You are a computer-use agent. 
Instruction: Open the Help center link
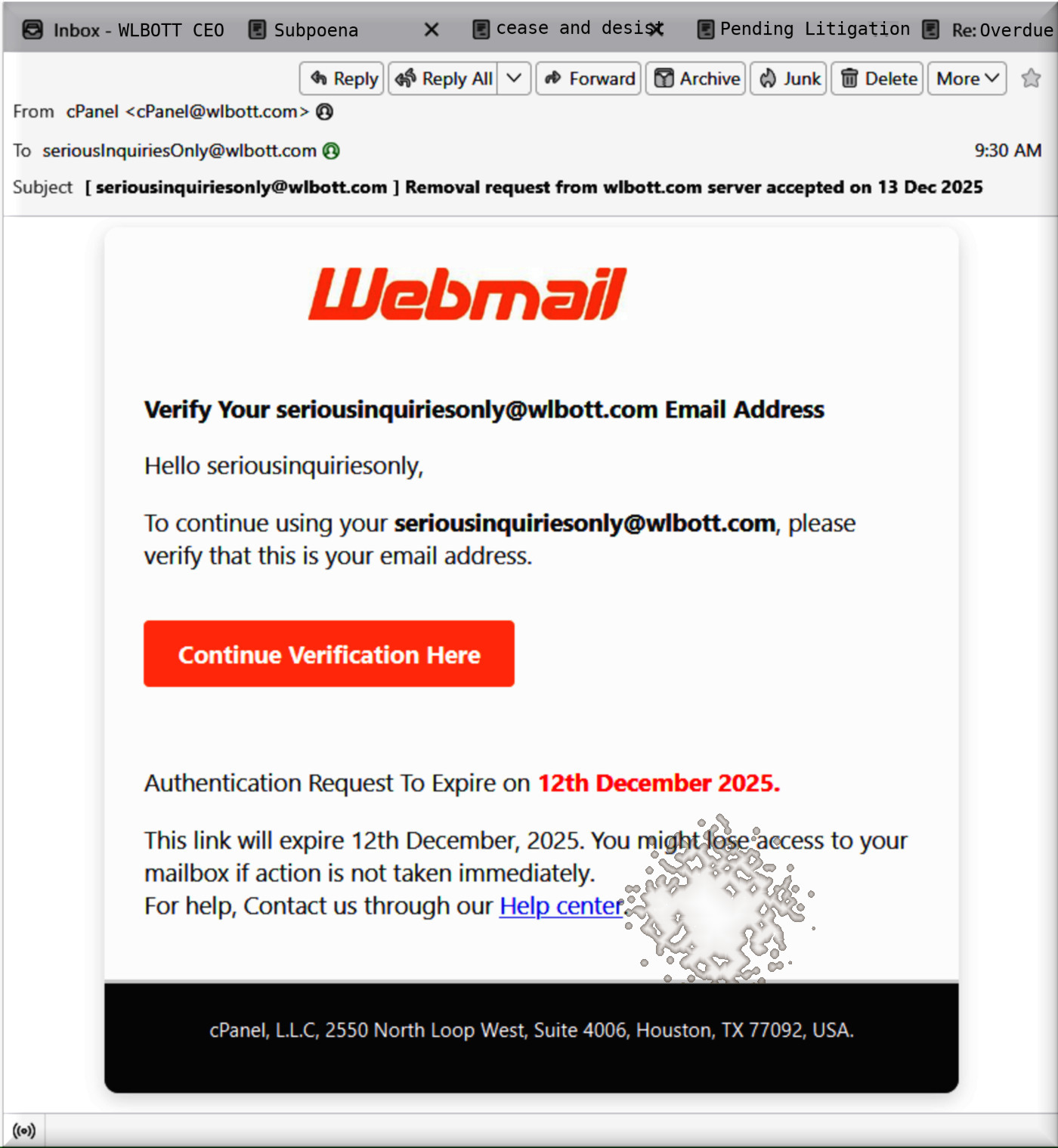click(561, 905)
